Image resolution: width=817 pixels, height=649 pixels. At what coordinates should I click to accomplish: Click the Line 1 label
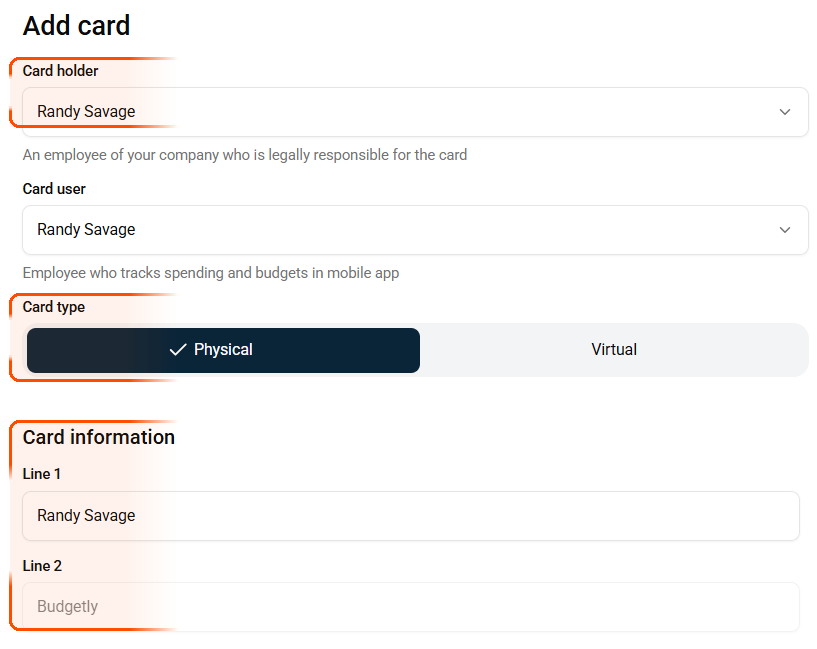pyautogui.click(x=42, y=474)
